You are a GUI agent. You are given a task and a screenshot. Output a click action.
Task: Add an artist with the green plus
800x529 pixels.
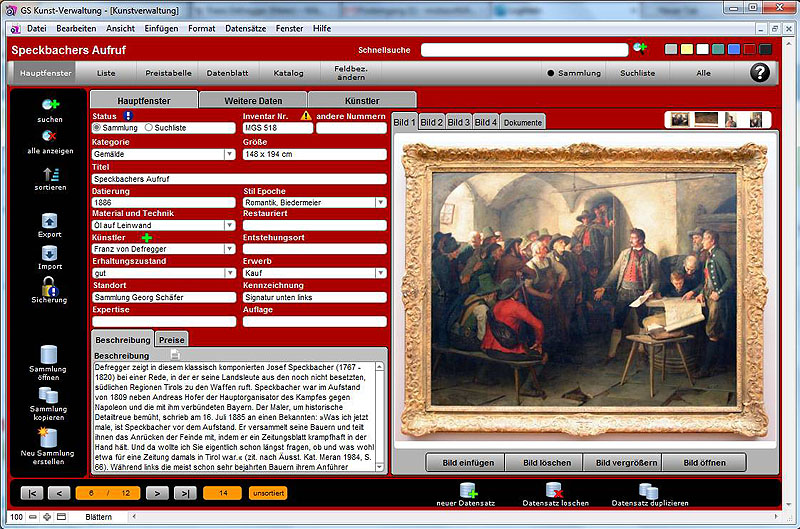147,237
